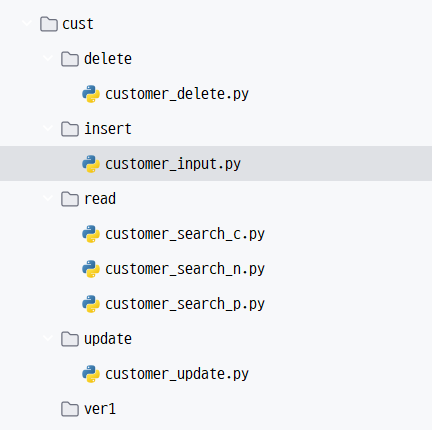This screenshot has height=430, width=432.
Task: Click Python icon of customer_update.py
Action: [91, 374]
